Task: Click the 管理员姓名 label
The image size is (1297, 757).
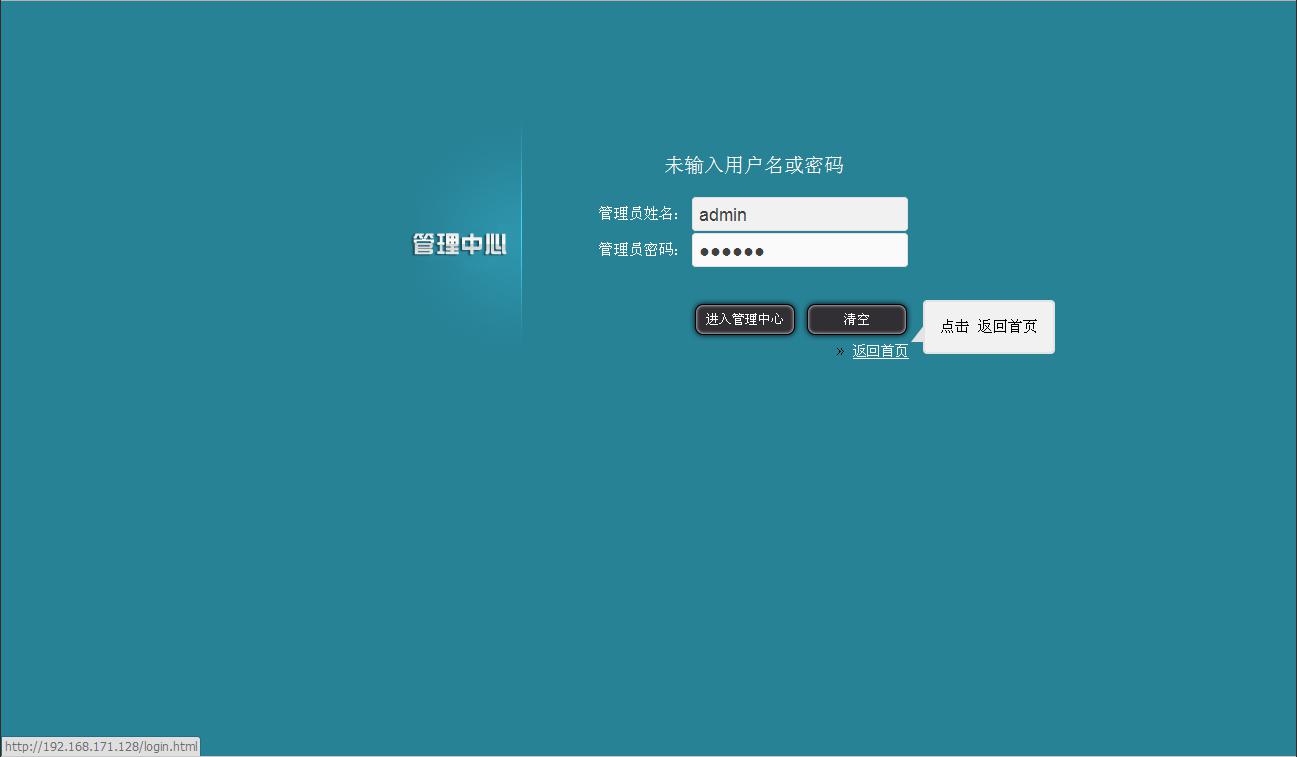Action: pos(639,213)
